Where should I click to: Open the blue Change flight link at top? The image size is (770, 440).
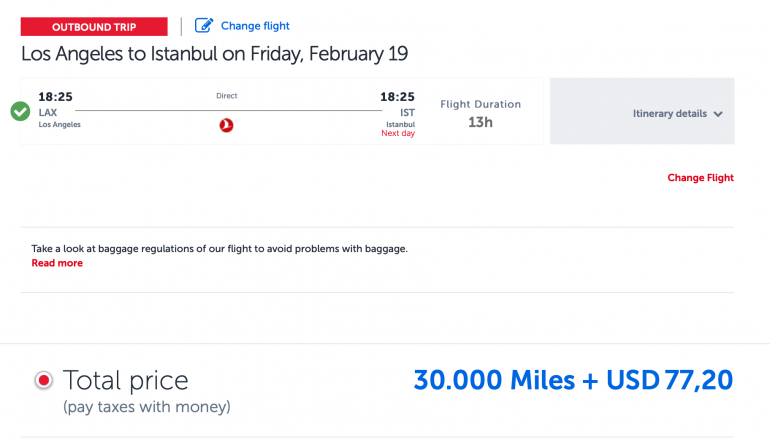255,26
